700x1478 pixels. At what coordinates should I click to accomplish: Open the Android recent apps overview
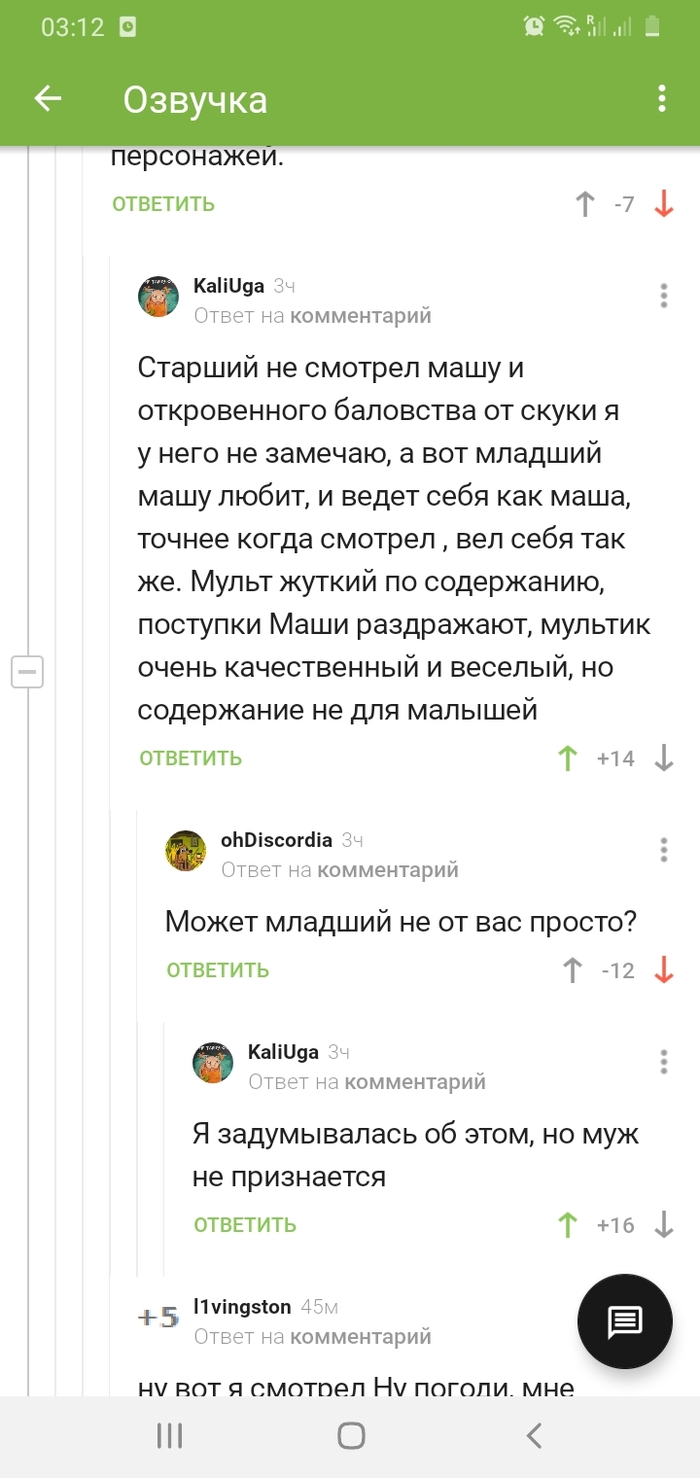click(170, 1436)
